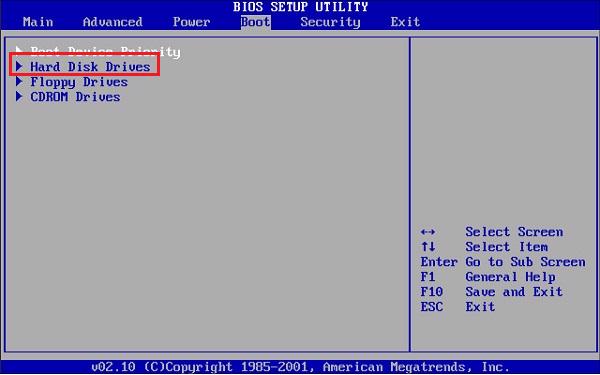The height and width of the screenshot is (375, 600).
Task: Click arrow beside Boot Device Priority
Action: coord(19,50)
